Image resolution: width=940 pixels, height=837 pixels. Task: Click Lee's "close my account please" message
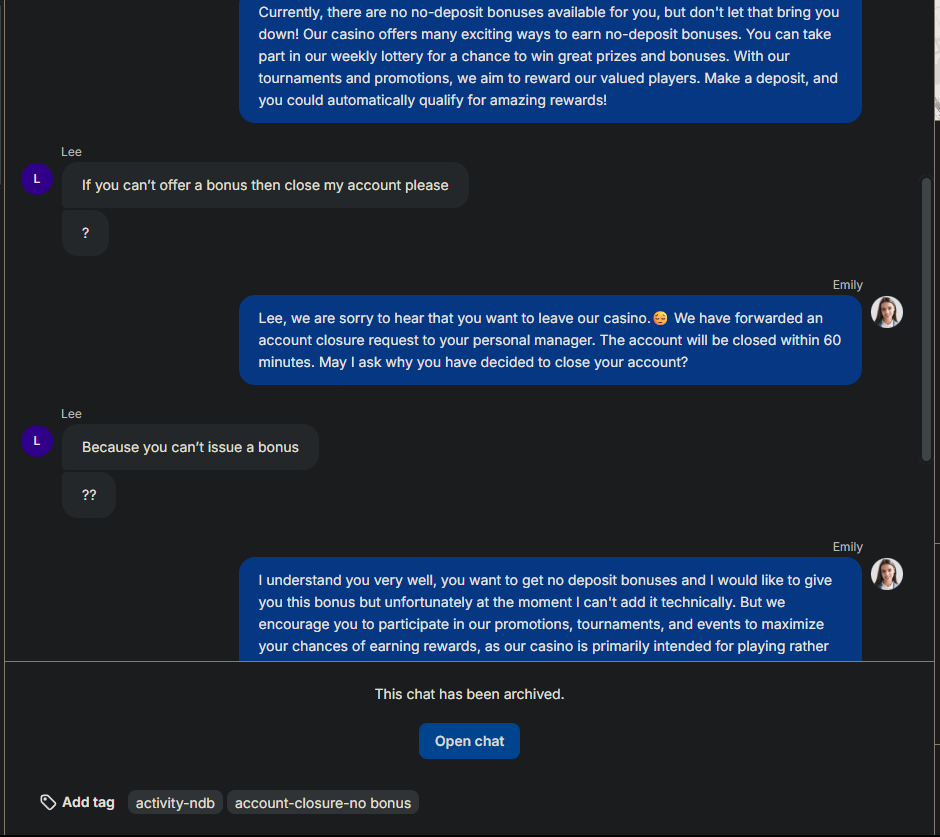coord(265,185)
